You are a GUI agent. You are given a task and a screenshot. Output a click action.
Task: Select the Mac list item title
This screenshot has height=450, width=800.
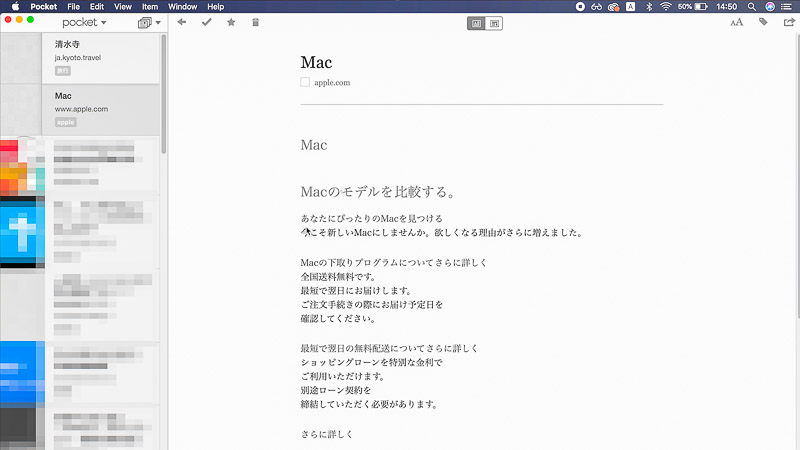tap(63, 96)
